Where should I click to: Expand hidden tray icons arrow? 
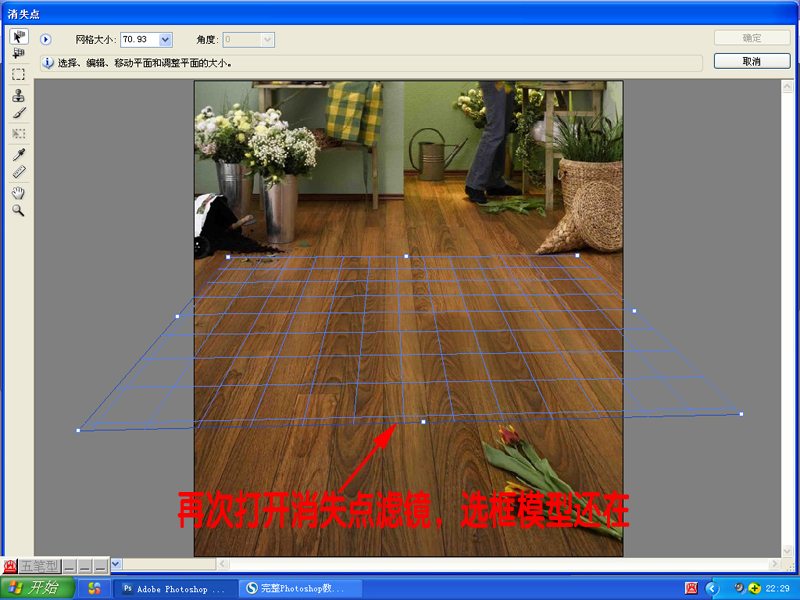(x=712, y=588)
